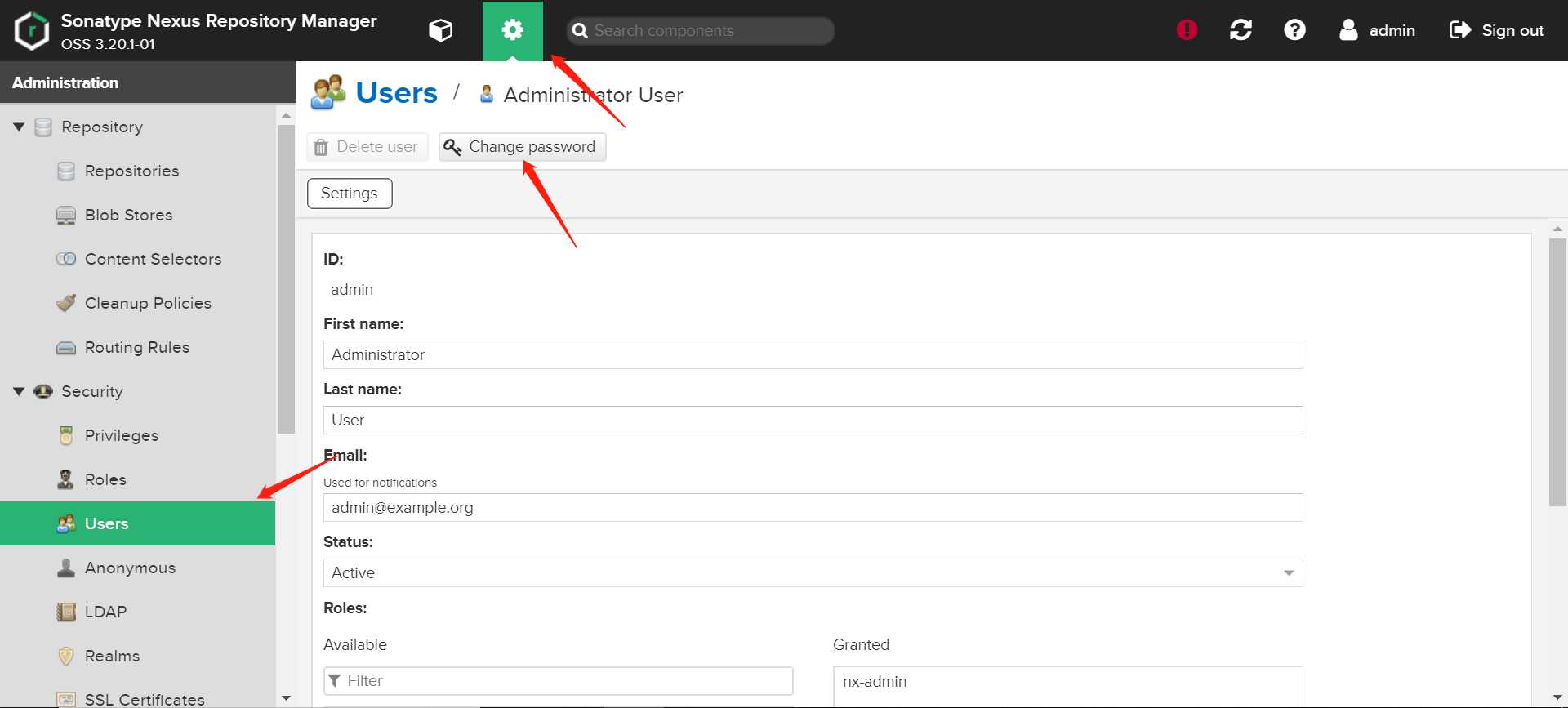Open Administration gear icon

[x=513, y=31]
